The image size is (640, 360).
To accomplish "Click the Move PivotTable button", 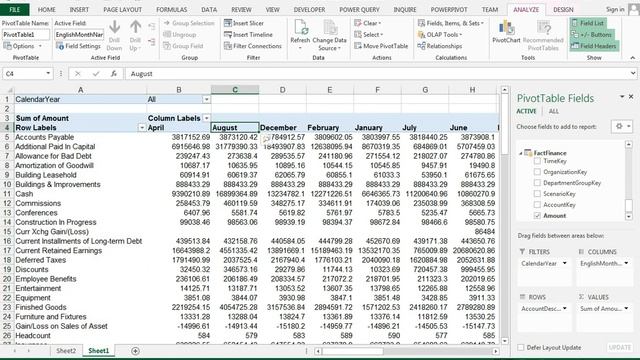I will (x=381, y=46).
